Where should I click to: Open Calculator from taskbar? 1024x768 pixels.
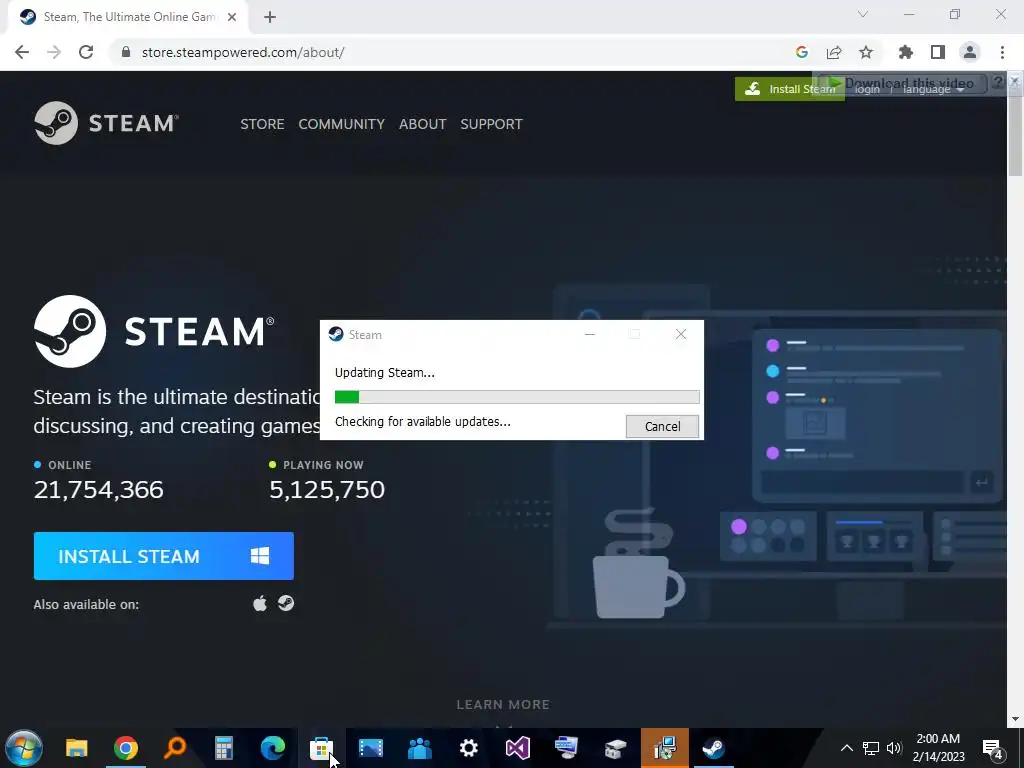click(223, 748)
